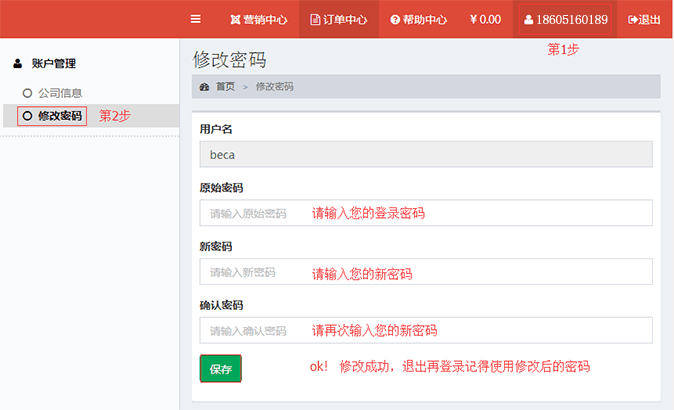Go to 首页 via breadcrumb link
The image size is (674, 410).
tap(225, 87)
